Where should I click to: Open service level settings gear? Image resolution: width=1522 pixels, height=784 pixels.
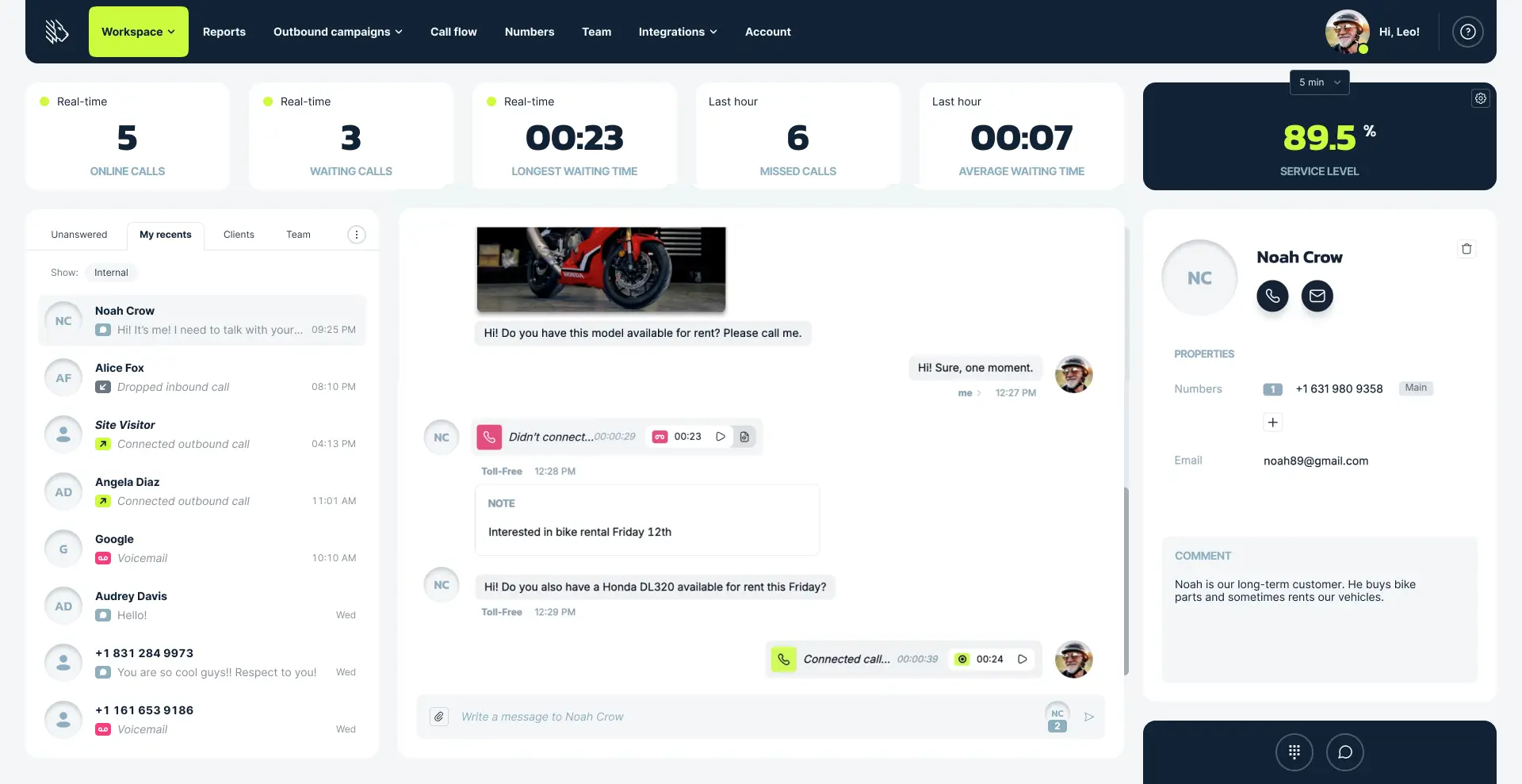point(1480,98)
